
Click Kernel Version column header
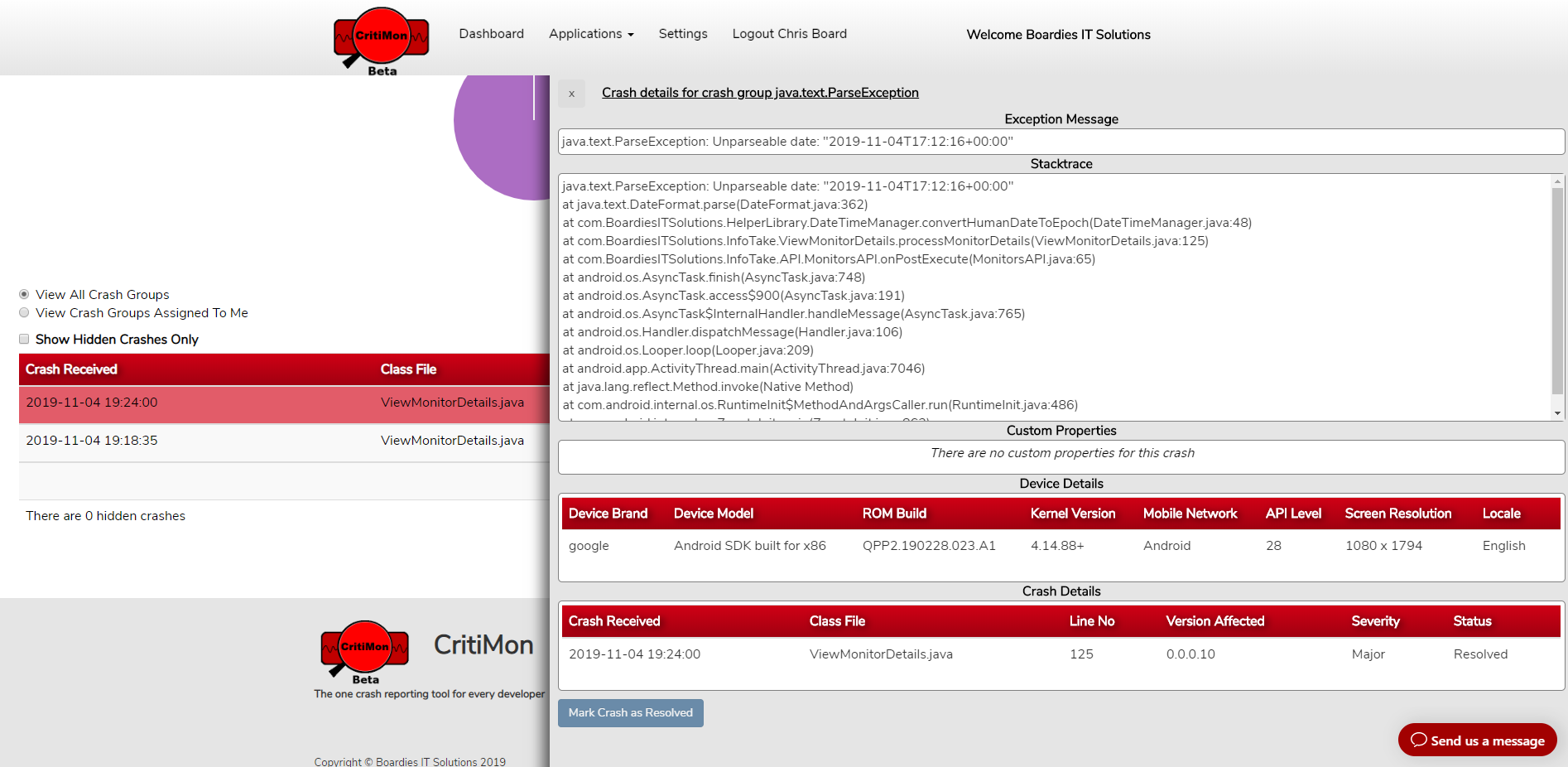pos(1073,514)
